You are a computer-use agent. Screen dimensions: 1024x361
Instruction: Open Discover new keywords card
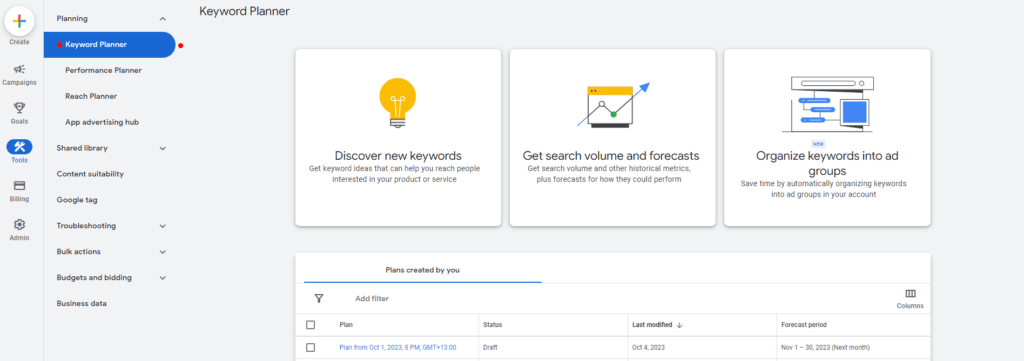tap(398, 138)
